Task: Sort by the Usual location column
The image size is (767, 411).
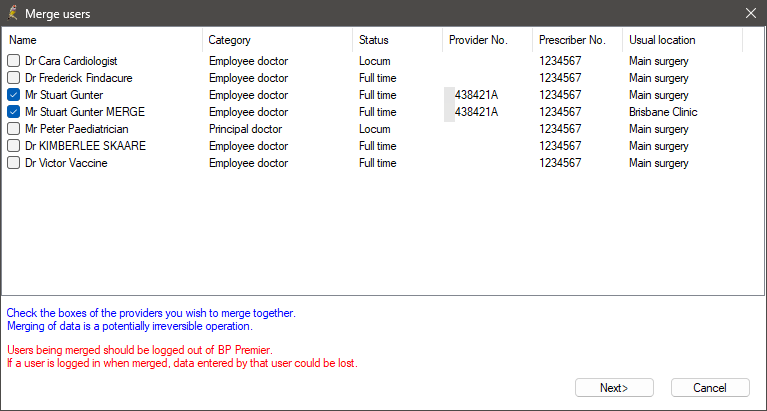Action: tap(682, 40)
